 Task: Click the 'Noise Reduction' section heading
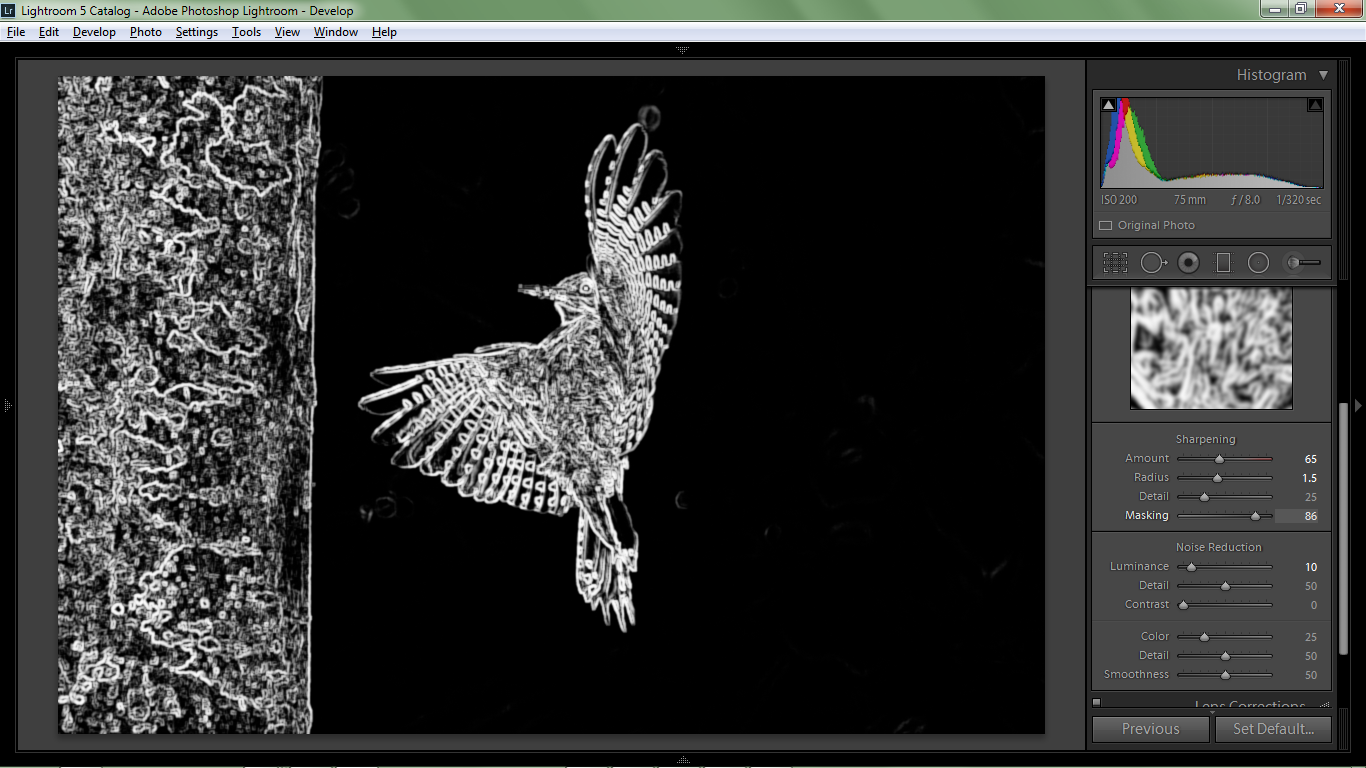(1218, 547)
